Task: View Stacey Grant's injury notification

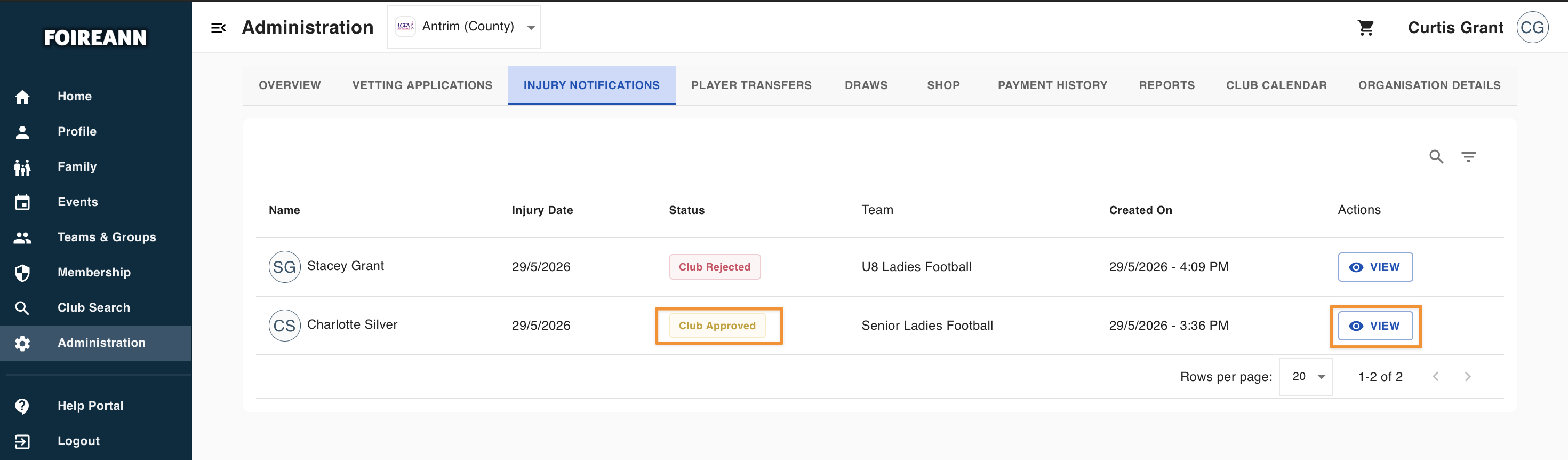Action: [1374, 267]
